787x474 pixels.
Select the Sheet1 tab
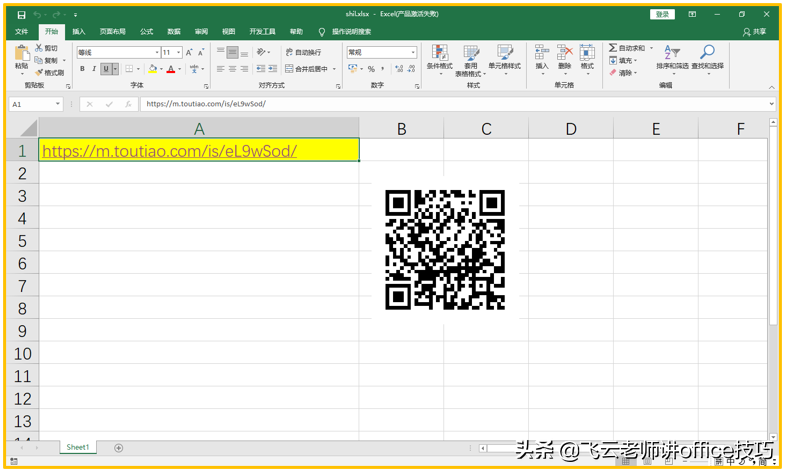78,447
